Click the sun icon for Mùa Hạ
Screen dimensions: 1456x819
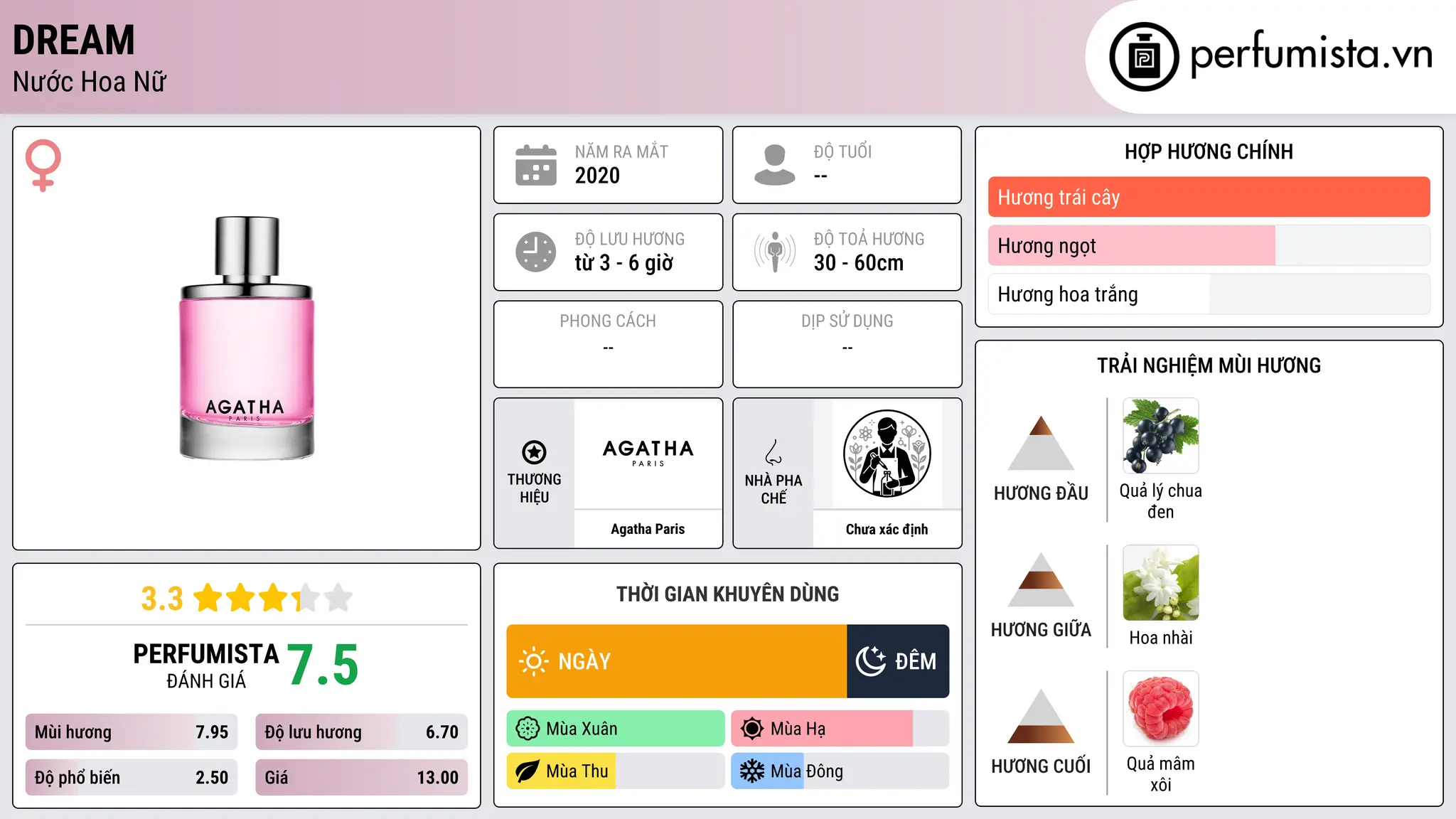752,729
